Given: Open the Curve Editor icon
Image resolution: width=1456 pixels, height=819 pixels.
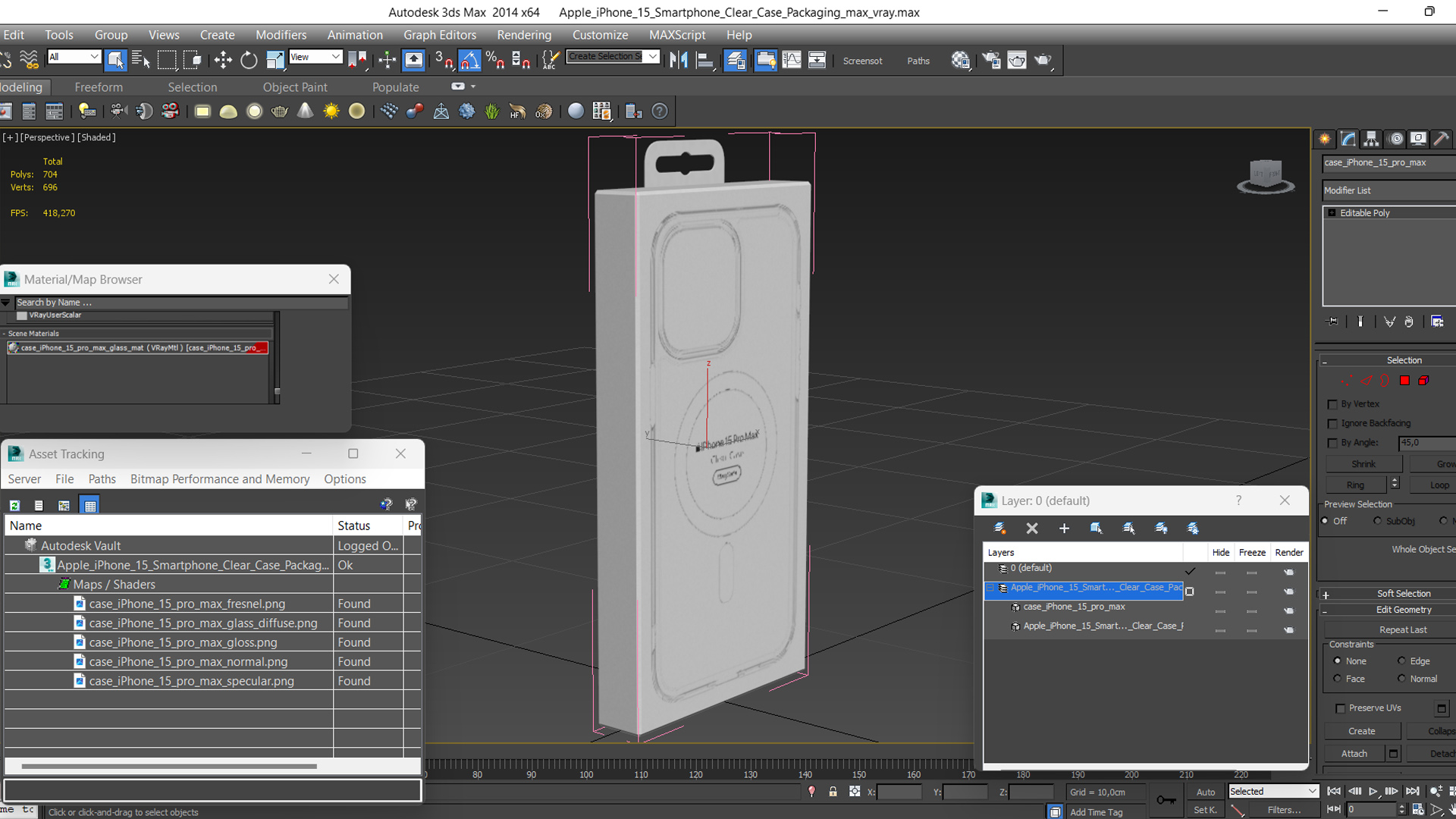Looking at the screenshot, I should point(791,60).
